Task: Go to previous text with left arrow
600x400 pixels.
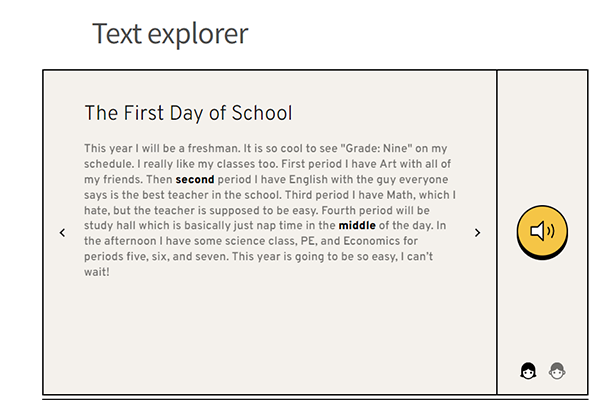Action: 63,232
